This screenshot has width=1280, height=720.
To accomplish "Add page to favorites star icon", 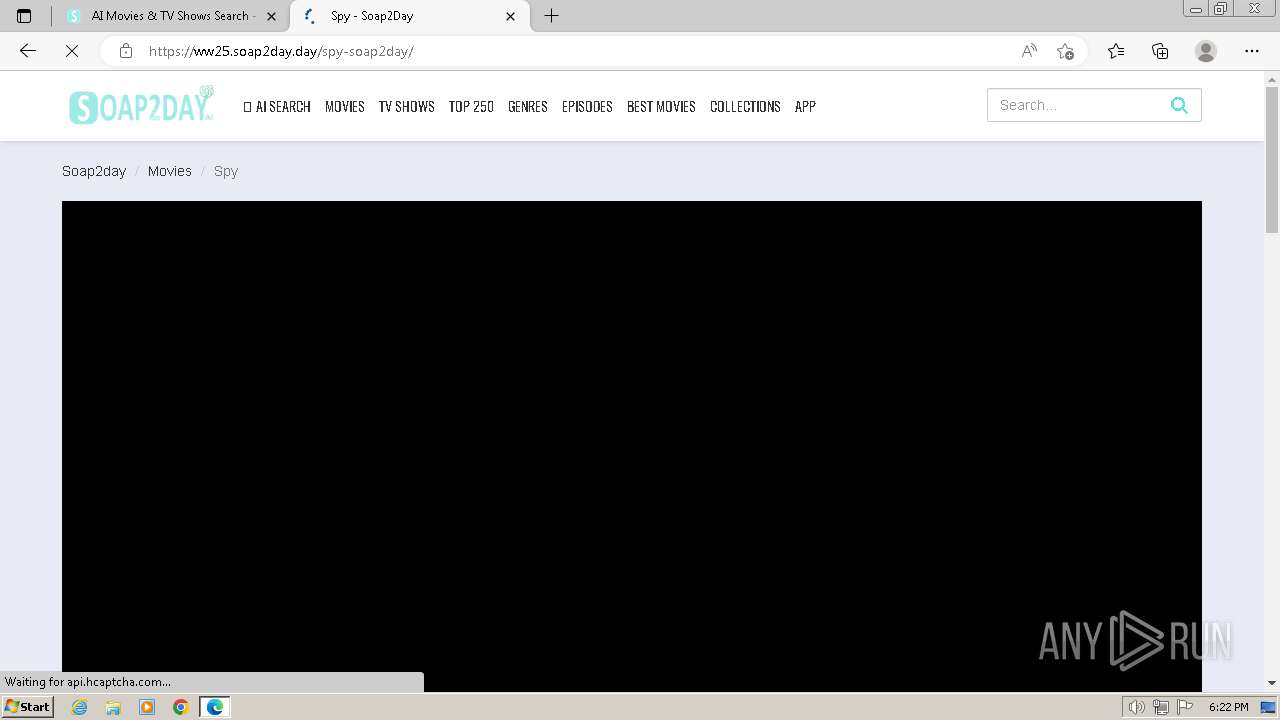I will click(x=1065, y=51).
